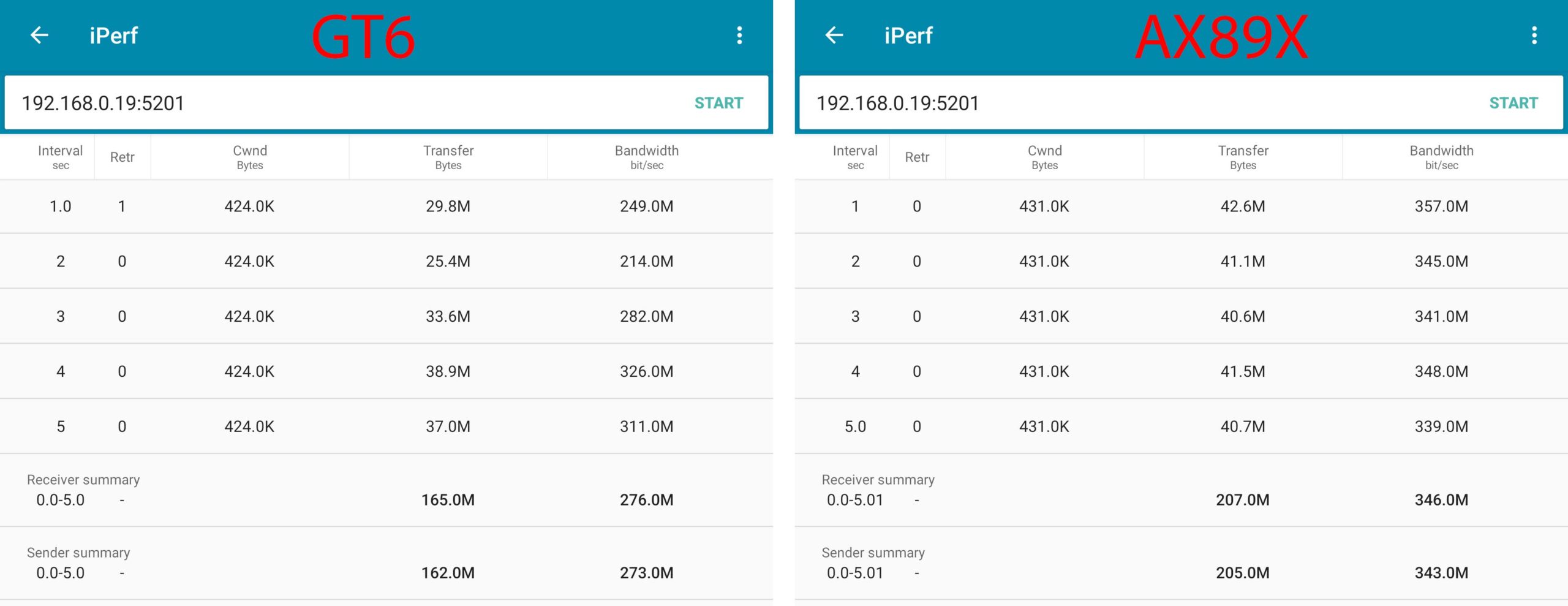
Task: Select Interval column header in GT6 table
Action: click(60, 157)
